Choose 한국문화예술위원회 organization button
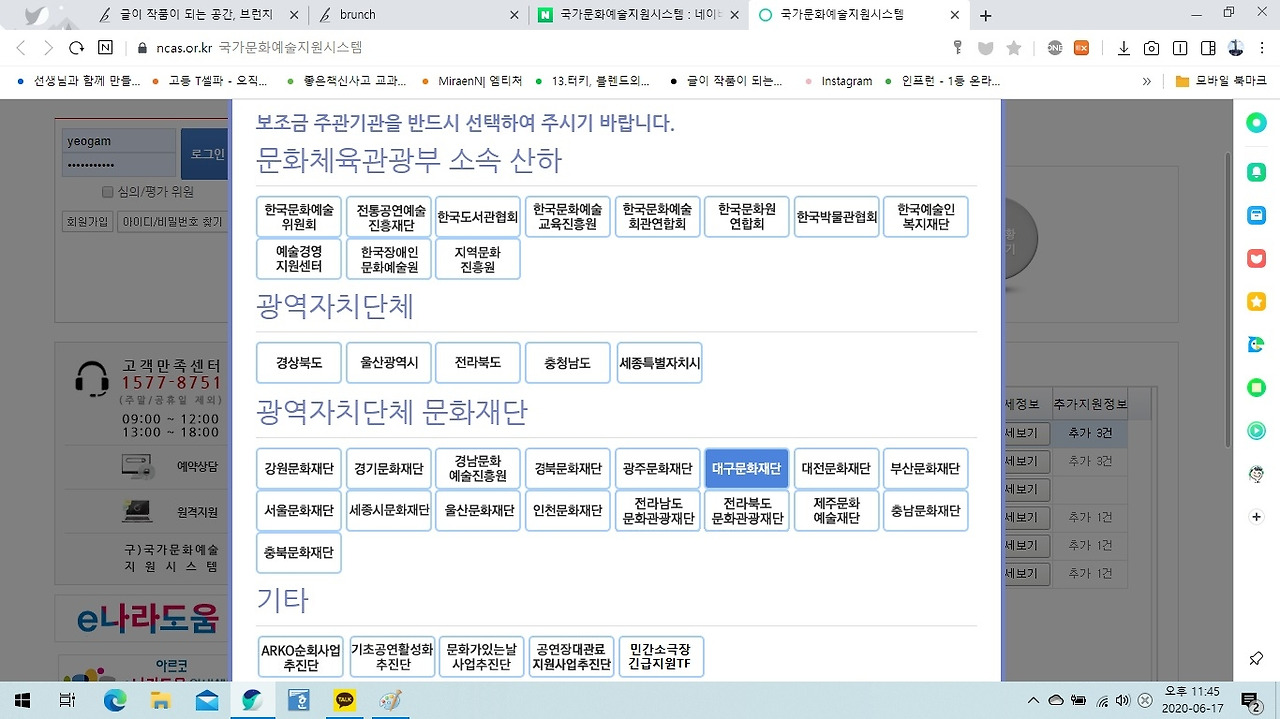Image resolution: width=1280 pixels, height=719 pixels. [x=299, y=217]
